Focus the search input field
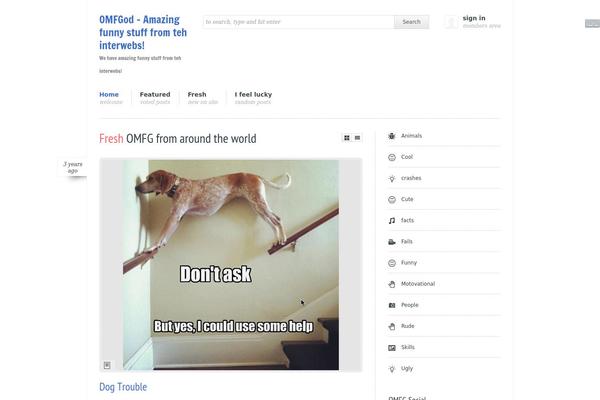This screenshot has width=600, height=400. coord(298,22)
